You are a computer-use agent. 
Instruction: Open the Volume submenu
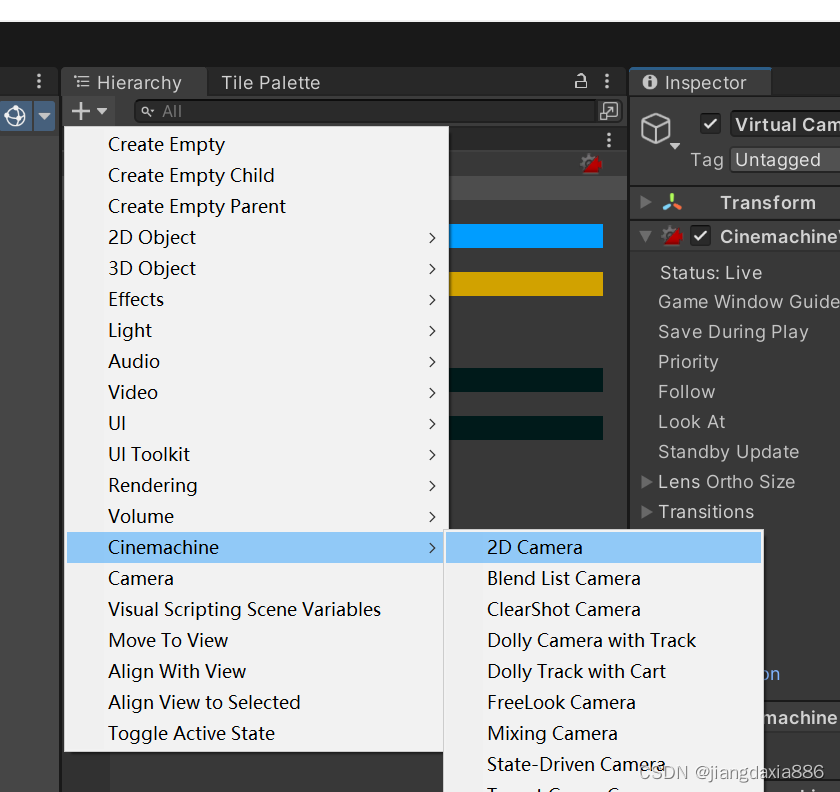[257, 517]
